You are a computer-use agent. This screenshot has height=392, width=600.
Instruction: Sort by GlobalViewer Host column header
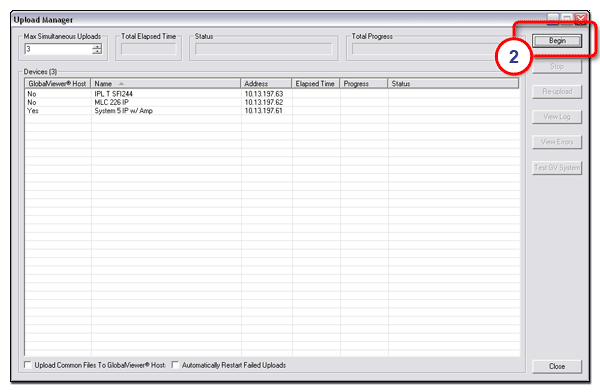[58, 83]
